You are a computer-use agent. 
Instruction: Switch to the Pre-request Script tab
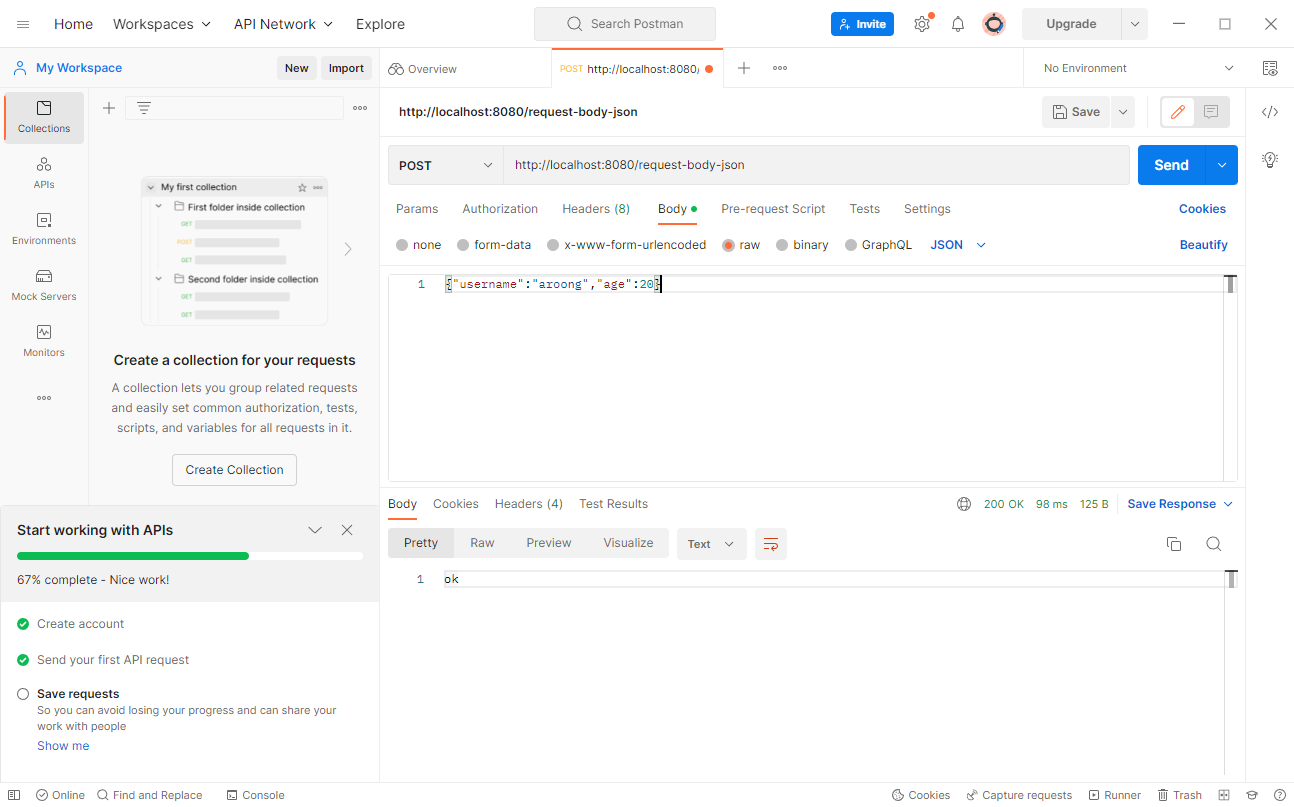773,209
